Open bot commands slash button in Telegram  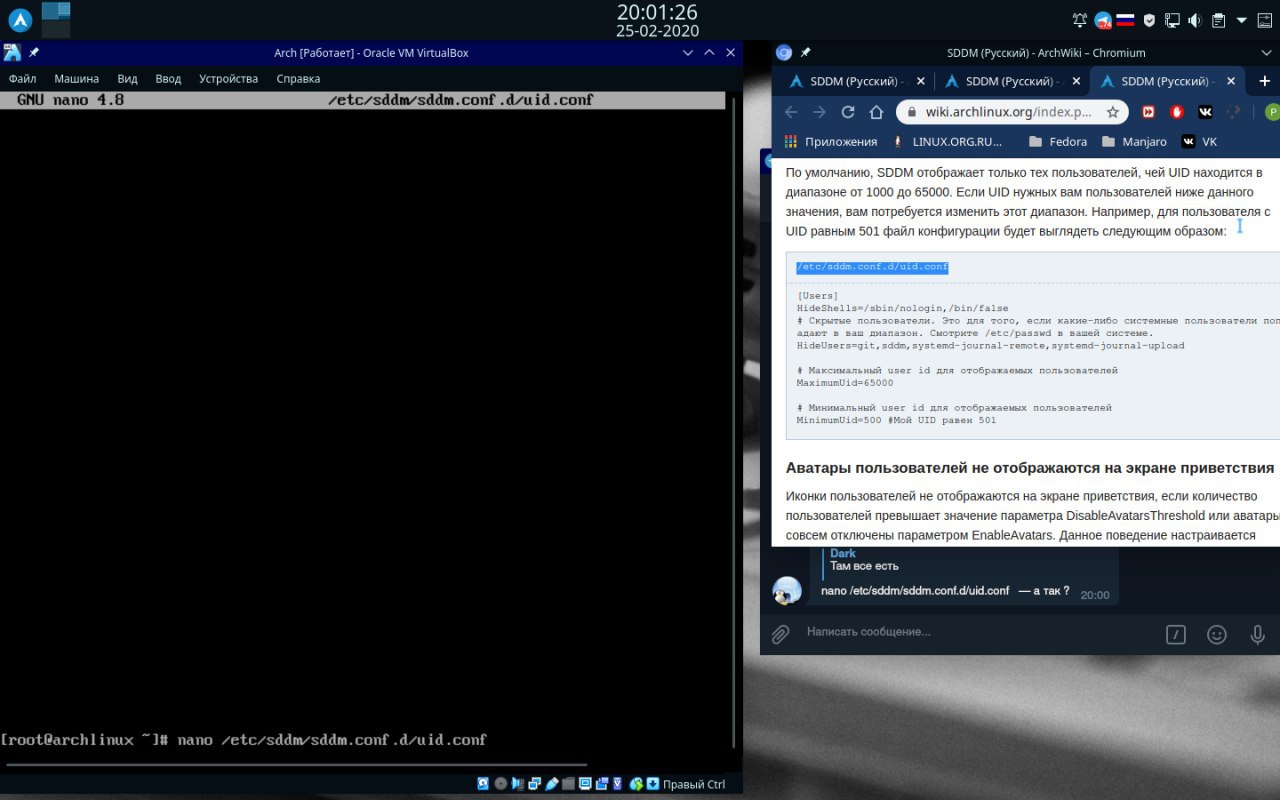pyautogui.click(x=1176, y=634)
